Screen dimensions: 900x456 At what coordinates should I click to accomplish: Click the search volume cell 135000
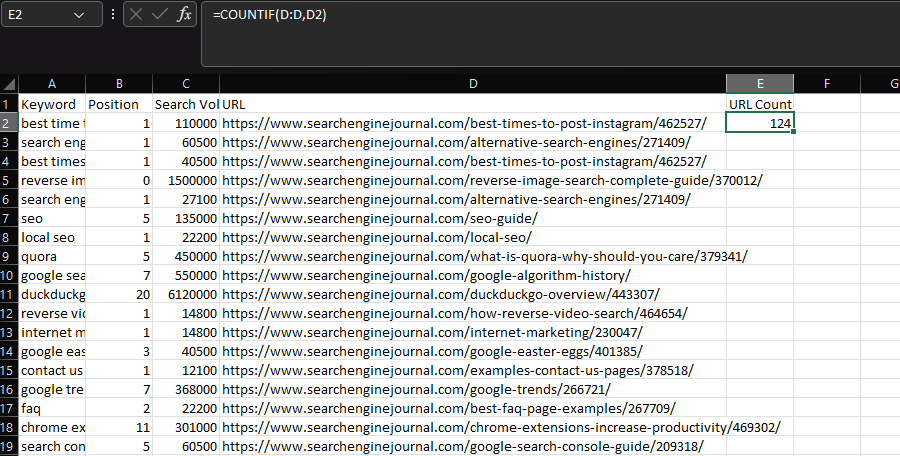click(x=186, y=218)
